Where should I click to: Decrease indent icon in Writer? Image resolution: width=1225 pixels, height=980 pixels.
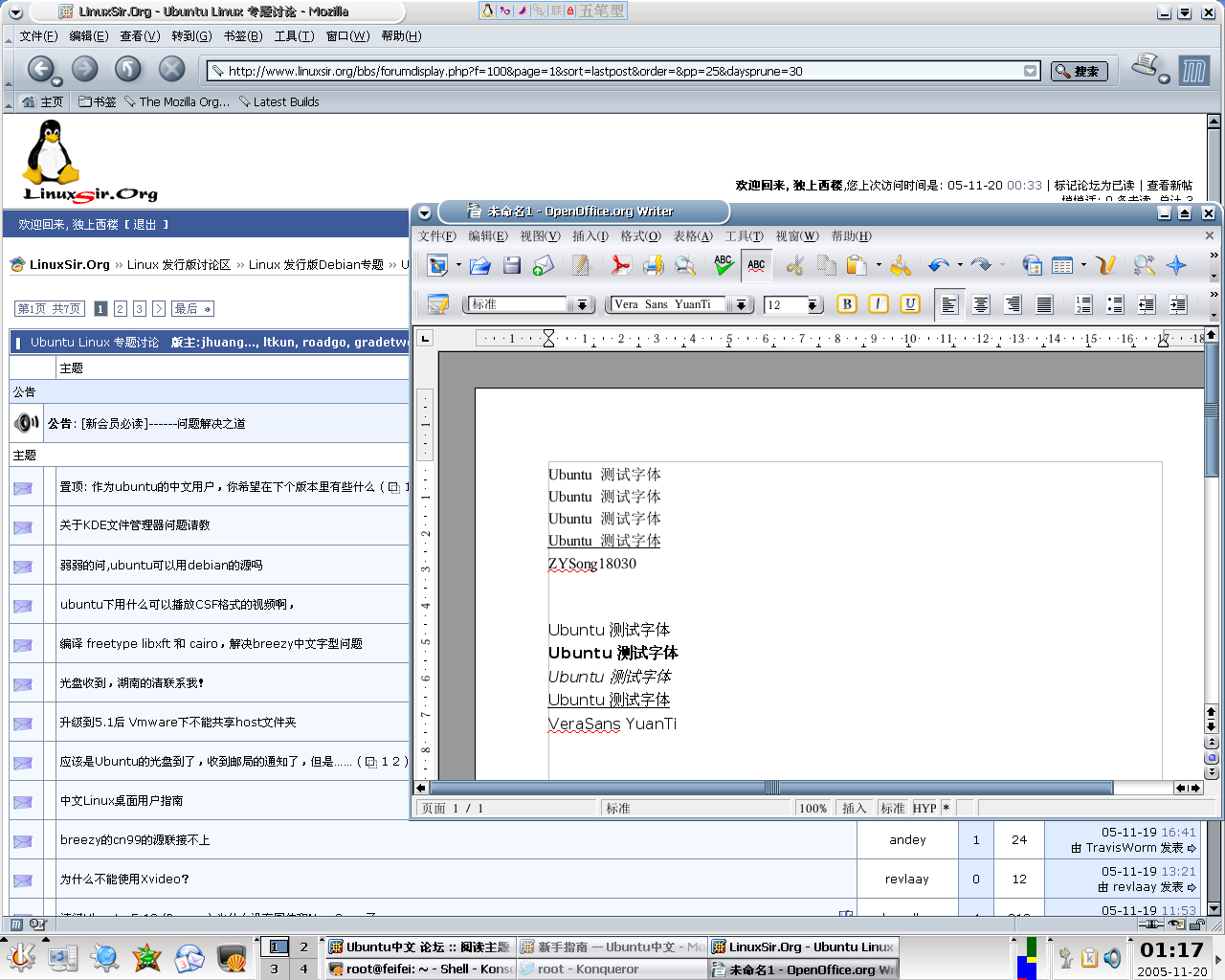coord(1147,304)
